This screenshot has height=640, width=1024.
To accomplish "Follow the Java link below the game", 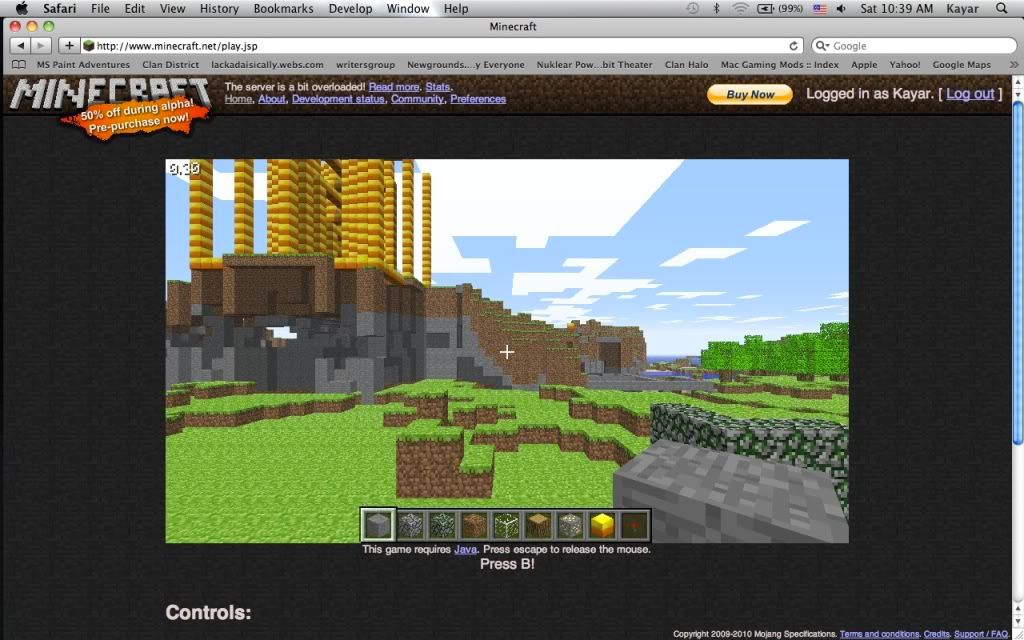I will pos(465,549).
